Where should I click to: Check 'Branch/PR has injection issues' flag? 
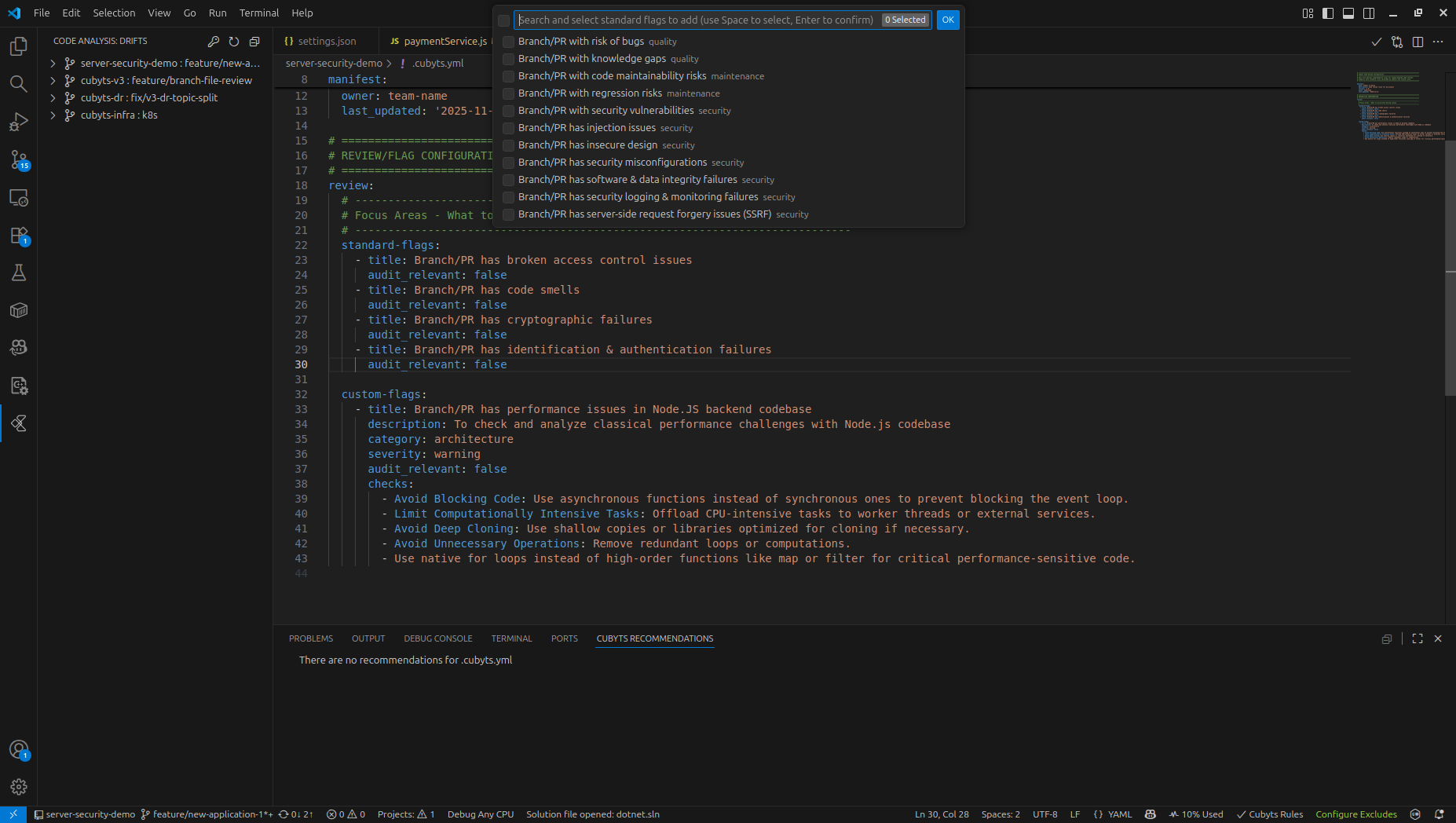tap(509, 128)
